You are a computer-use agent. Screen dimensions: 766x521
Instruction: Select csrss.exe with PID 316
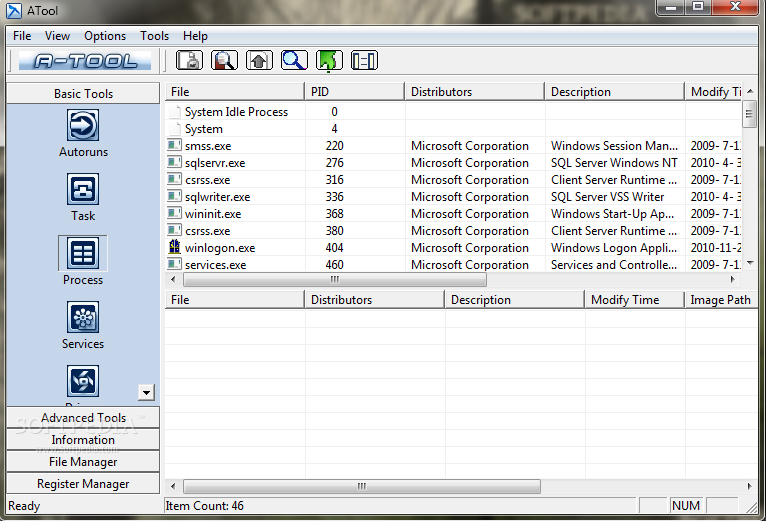click(x=453, y=180)
